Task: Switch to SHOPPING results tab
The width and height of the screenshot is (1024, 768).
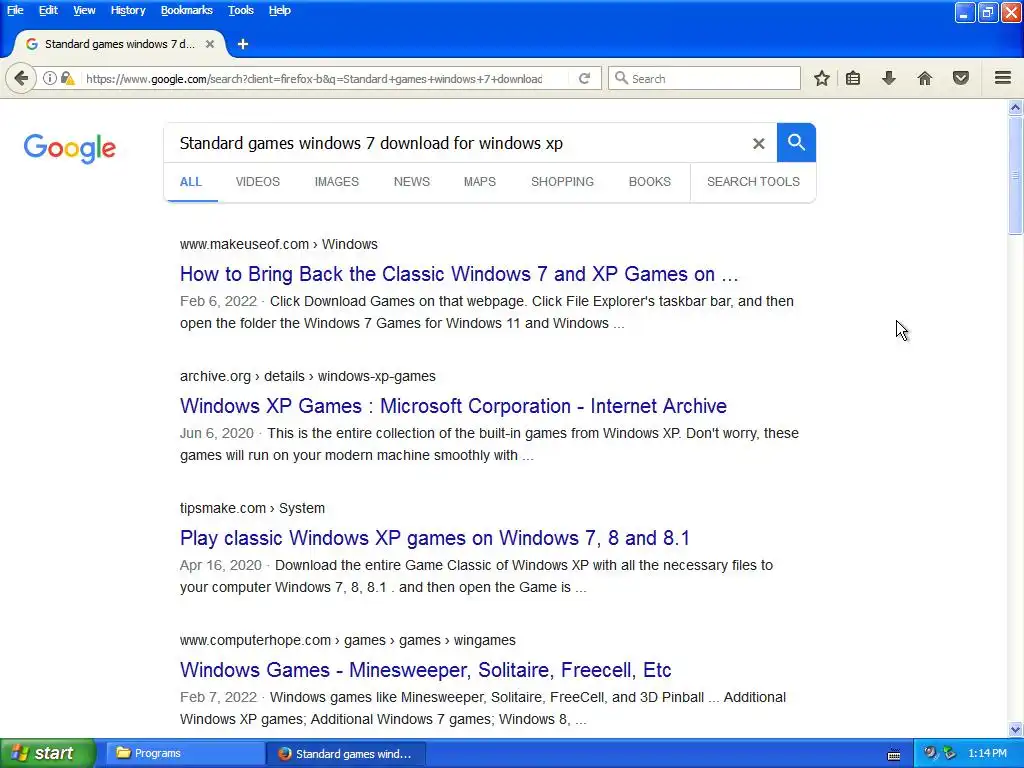Action: [562, 182]
